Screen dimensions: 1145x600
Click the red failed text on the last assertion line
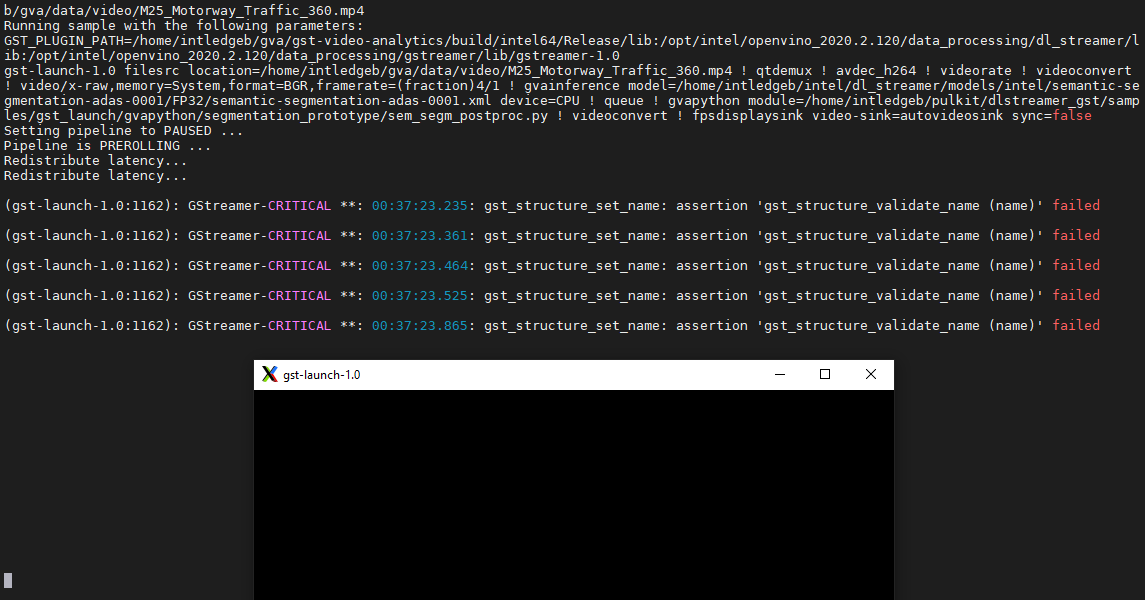click(1075, 325)
